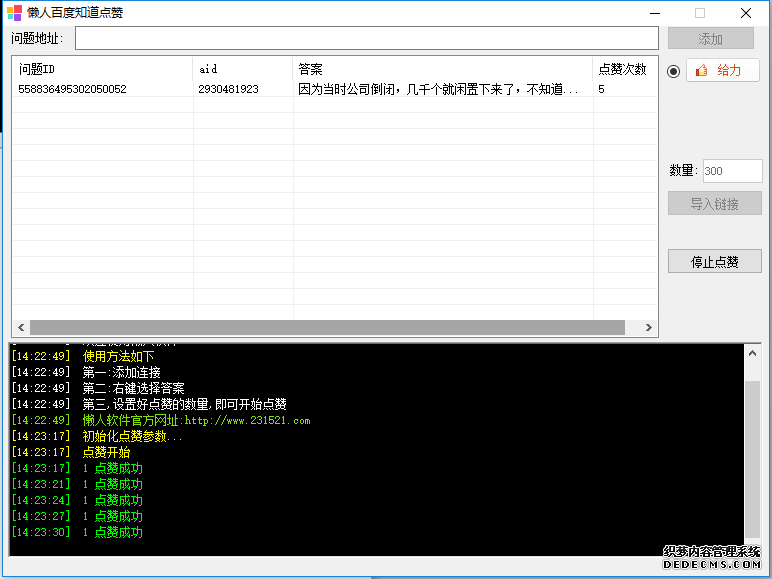Click the log line 第二:右键选择答案

click(x=133, y=388)
